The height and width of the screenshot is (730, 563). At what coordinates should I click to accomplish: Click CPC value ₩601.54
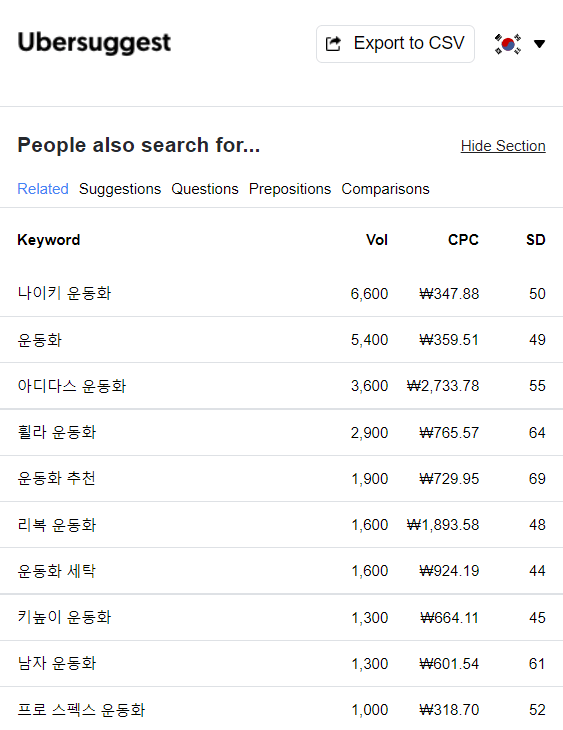[x=449, y=664]
